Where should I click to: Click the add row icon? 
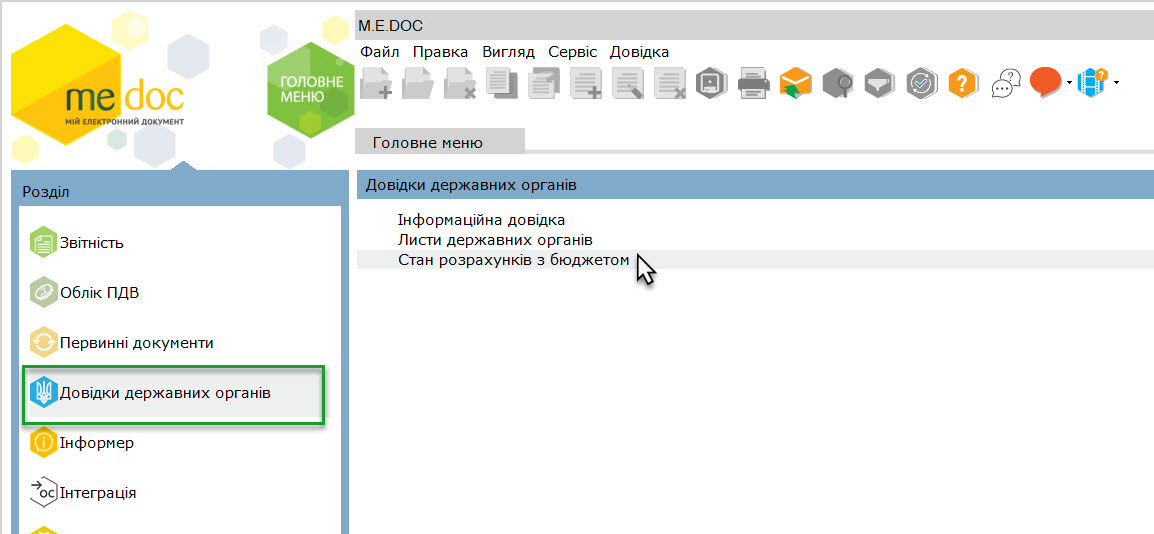click(587, 82)
